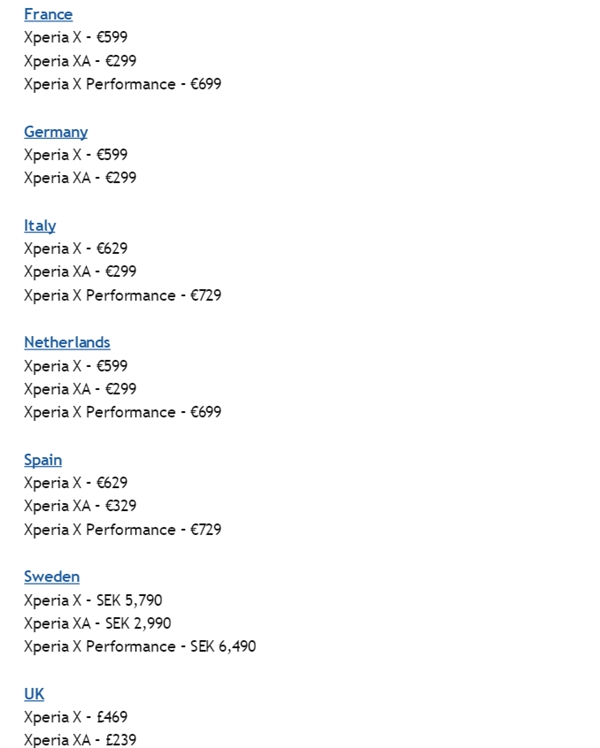Click the Germany country link
The height and width of the screenshot is (748, 600).
coord(56,131)
